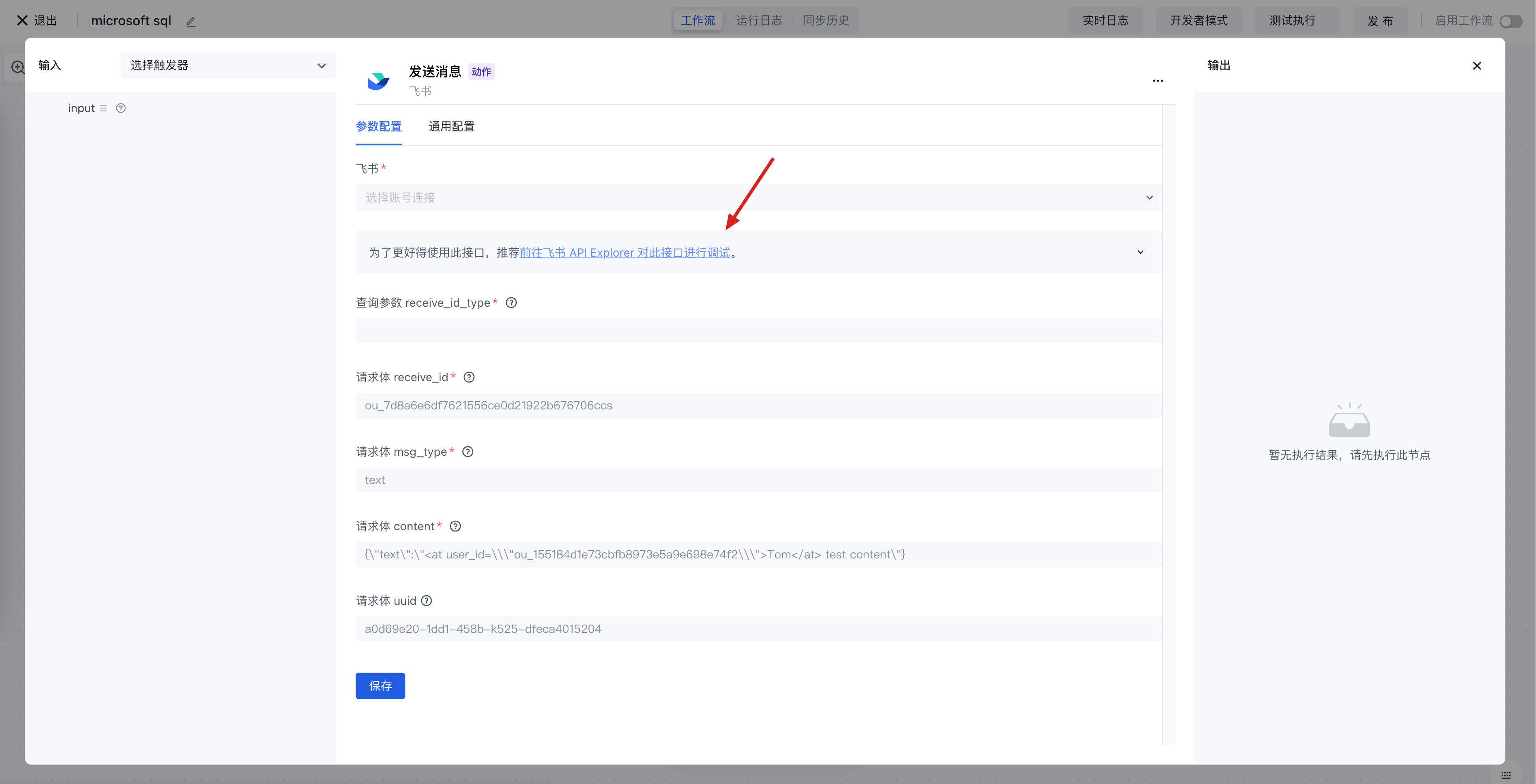Viewport: 1536px width, 784px height.
Task: Expand the API Explorer hint chevron
Action: pos(1140,252)
